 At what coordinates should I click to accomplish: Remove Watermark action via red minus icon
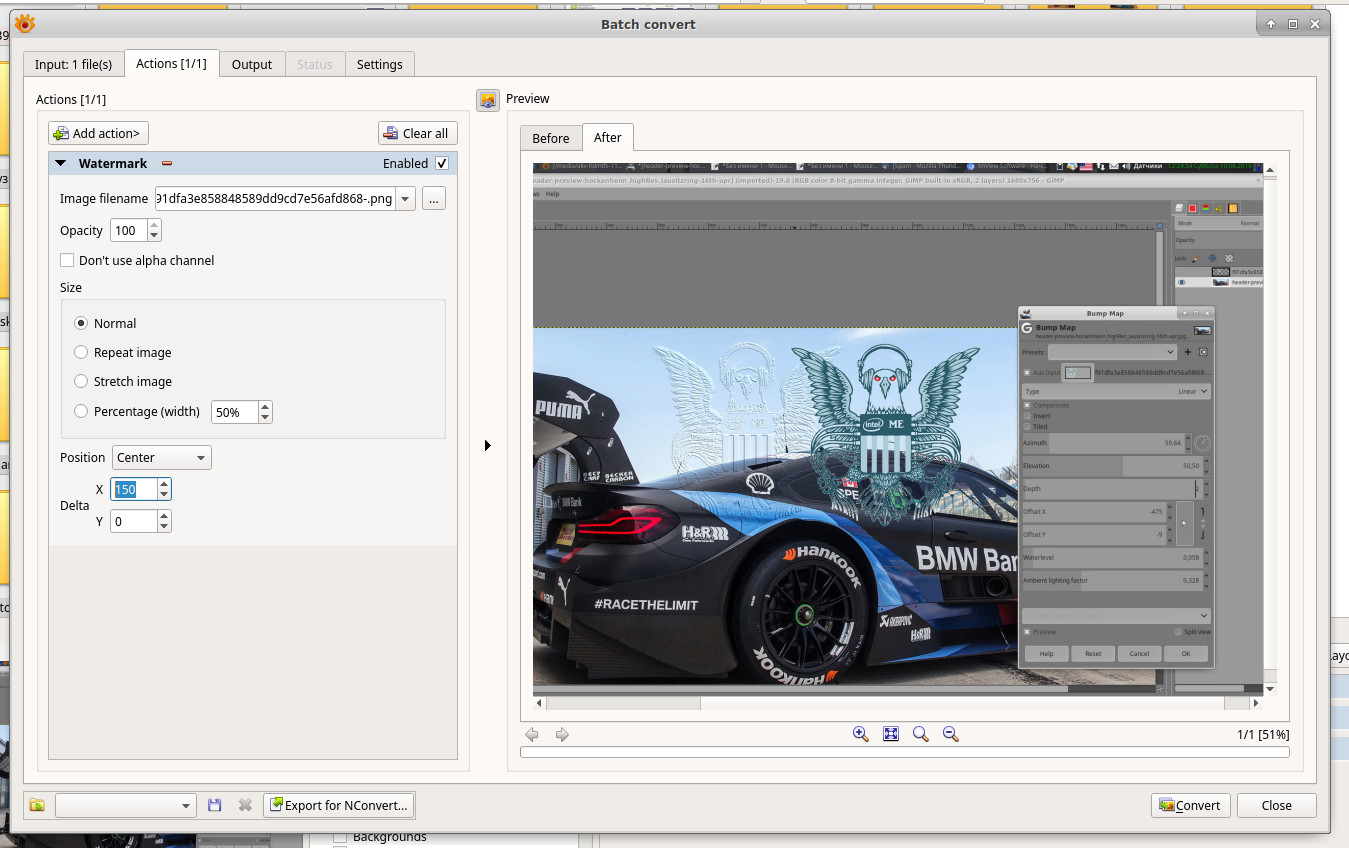[x=167, y=164]
